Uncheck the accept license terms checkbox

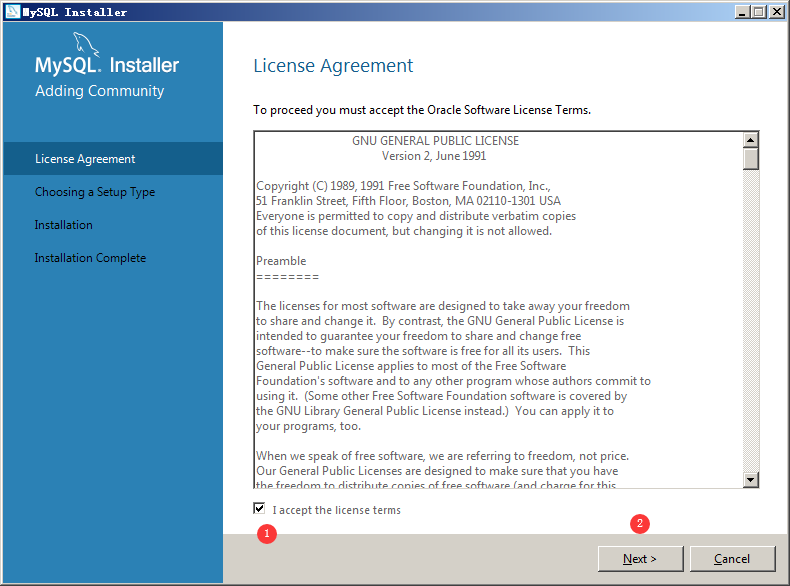pyautogui.click(x=259, y=508)
